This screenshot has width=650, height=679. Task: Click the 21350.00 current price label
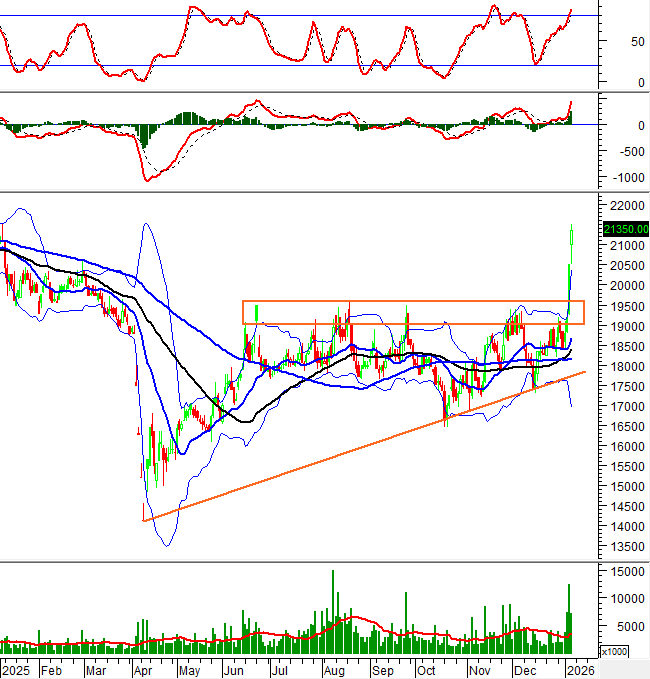coord(625,229)
